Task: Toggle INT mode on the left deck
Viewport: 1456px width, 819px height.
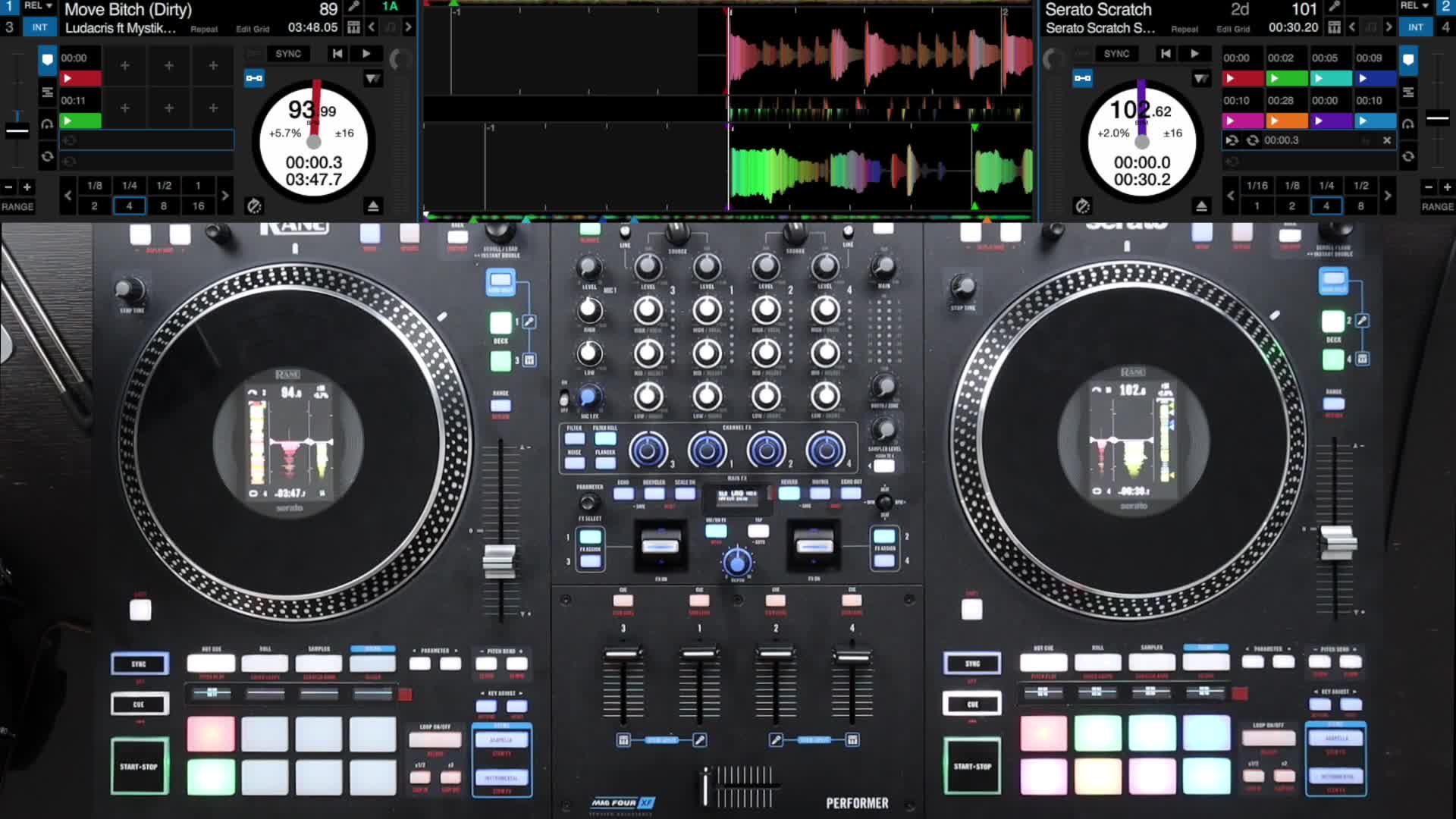Action: [x=39, y=27]
